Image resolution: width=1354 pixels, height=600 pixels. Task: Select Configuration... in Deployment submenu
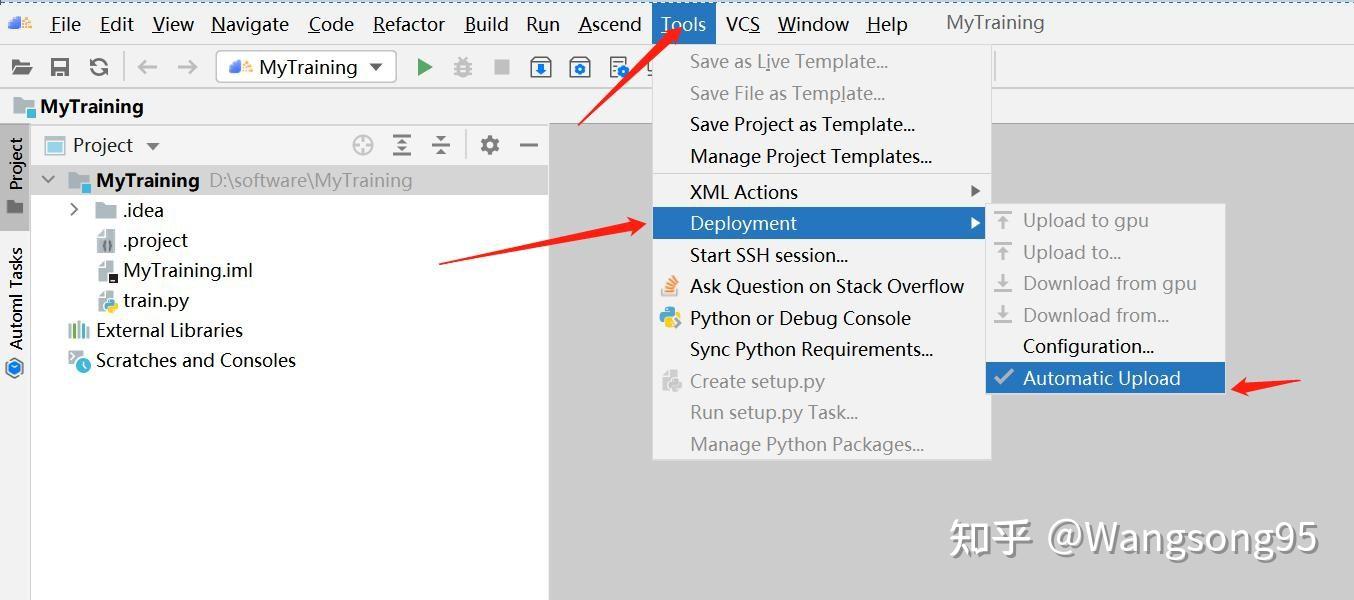coord(1088,346)
